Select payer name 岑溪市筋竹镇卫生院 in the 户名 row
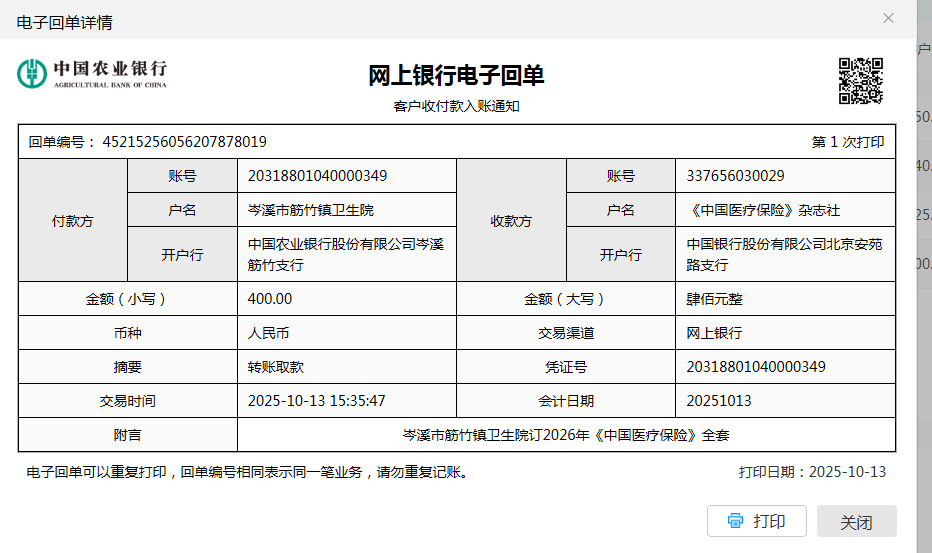Viewport: 932px width, 553px height. [311, 210]
